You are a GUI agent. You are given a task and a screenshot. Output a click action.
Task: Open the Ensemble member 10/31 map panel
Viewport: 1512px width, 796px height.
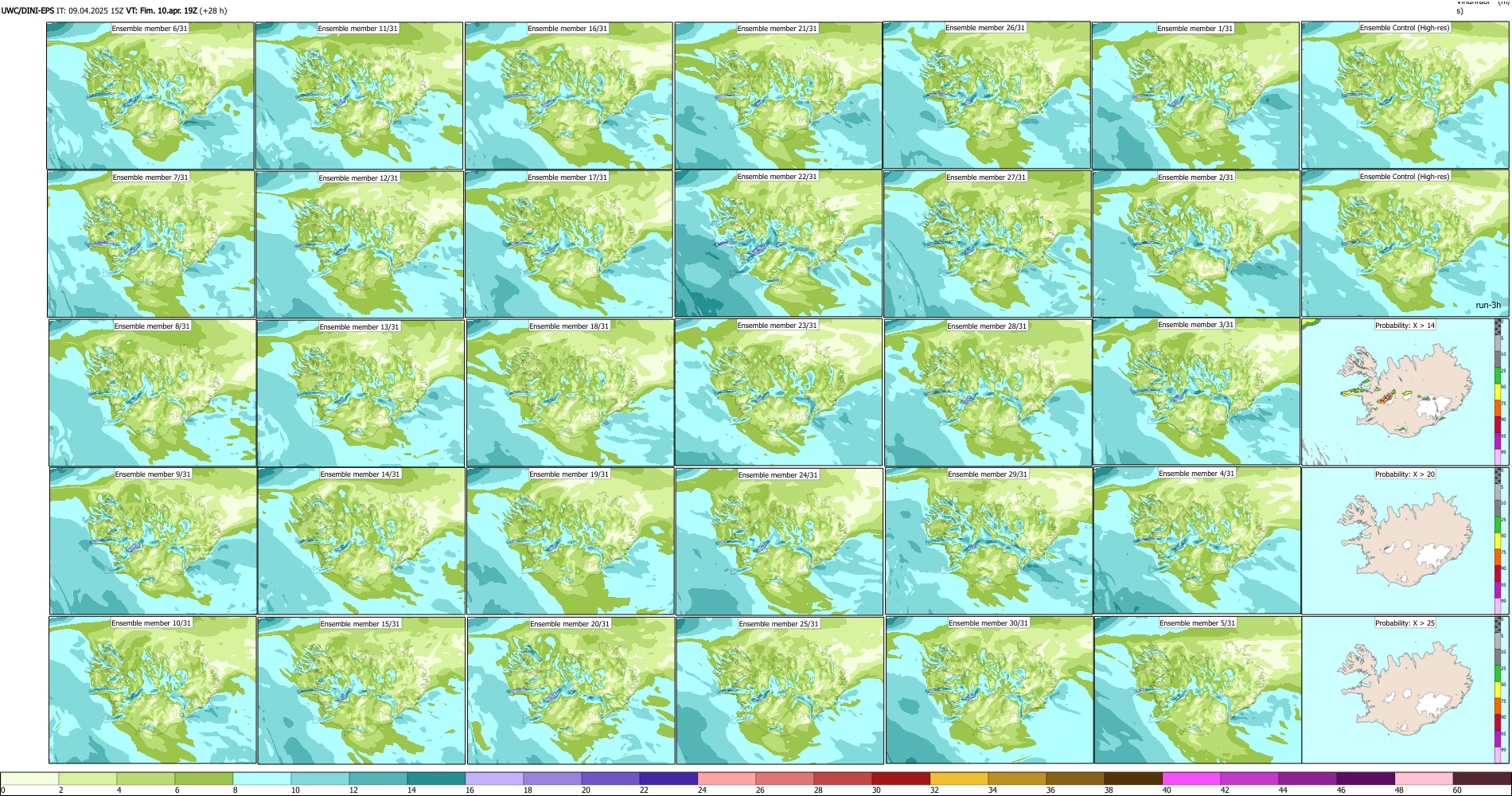coord(153,690)
